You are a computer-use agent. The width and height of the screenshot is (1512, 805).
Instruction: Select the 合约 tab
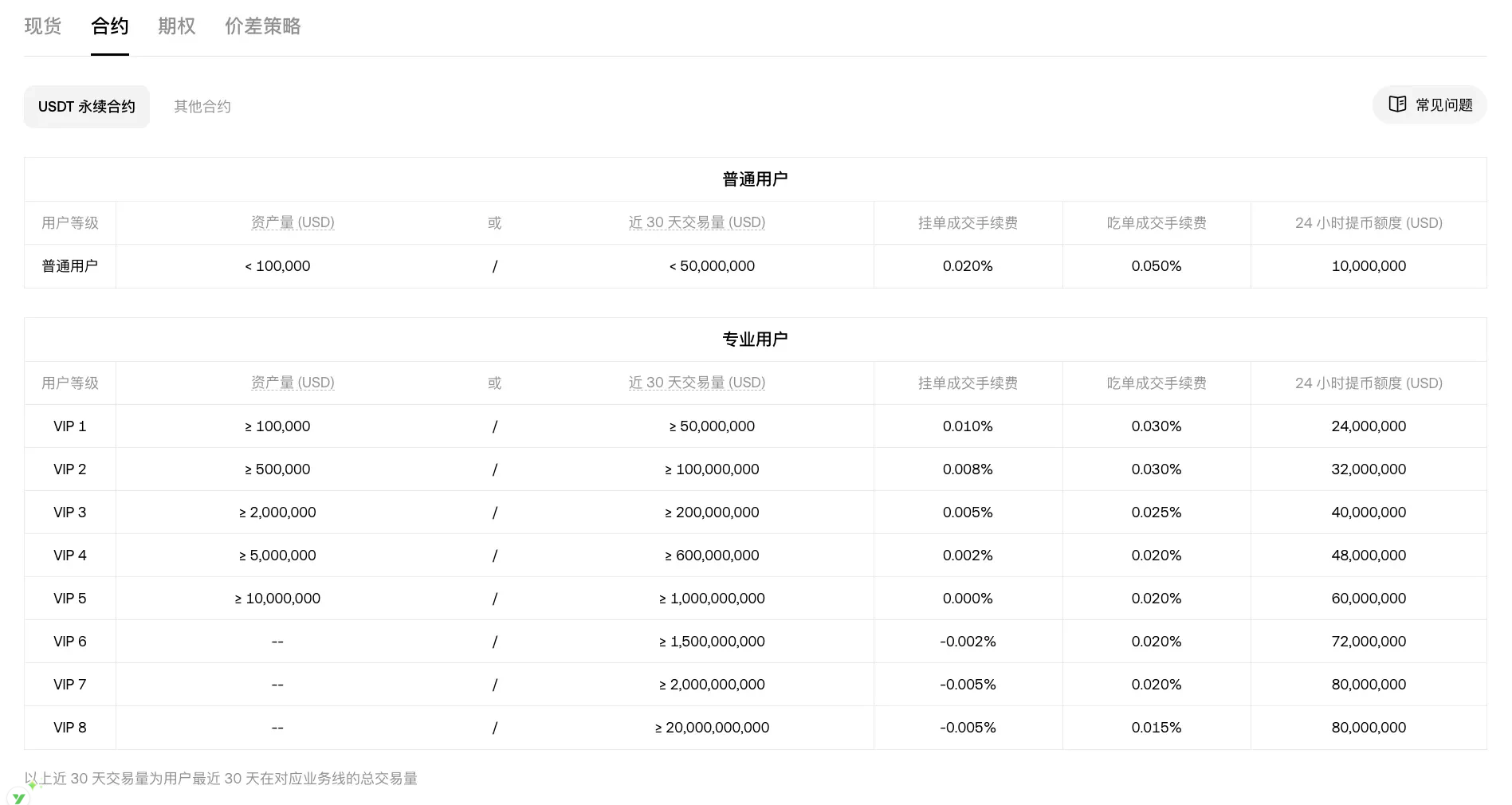click(110, 26)
